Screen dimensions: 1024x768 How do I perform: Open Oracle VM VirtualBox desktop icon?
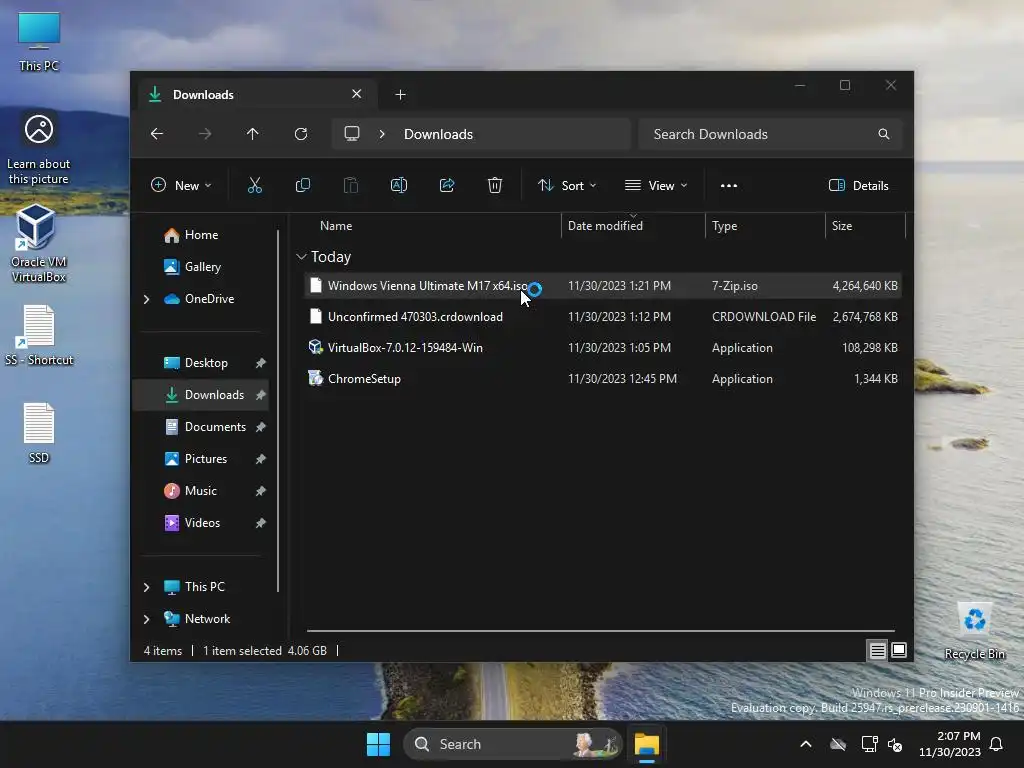coord(39,242)
